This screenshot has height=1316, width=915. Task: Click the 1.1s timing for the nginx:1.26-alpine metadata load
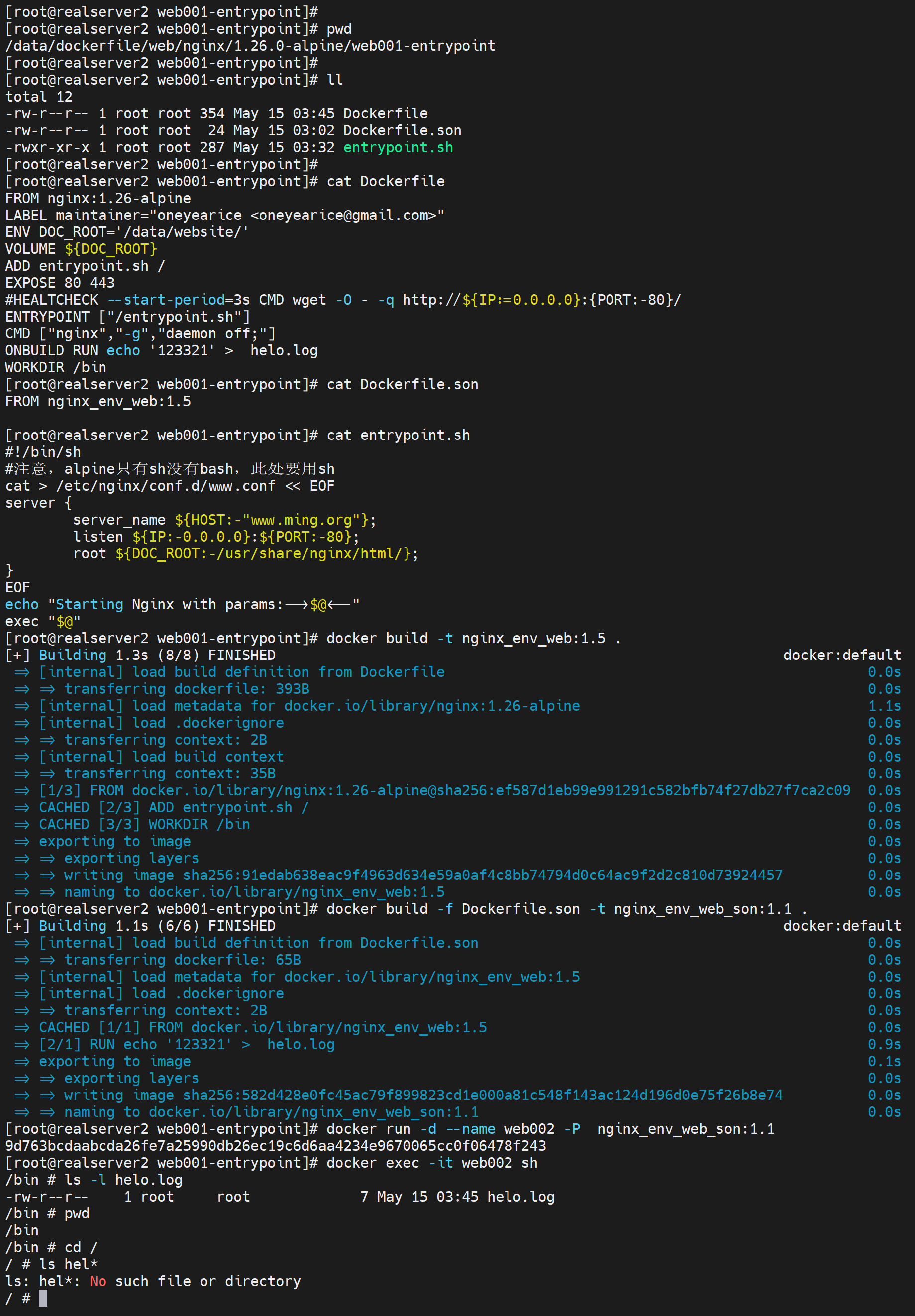[x=884, y=706]
